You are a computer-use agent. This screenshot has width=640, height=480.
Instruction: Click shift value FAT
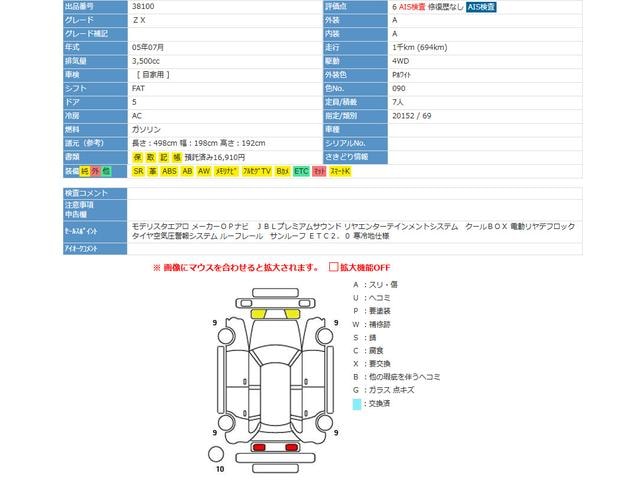[x=138, y=89]
